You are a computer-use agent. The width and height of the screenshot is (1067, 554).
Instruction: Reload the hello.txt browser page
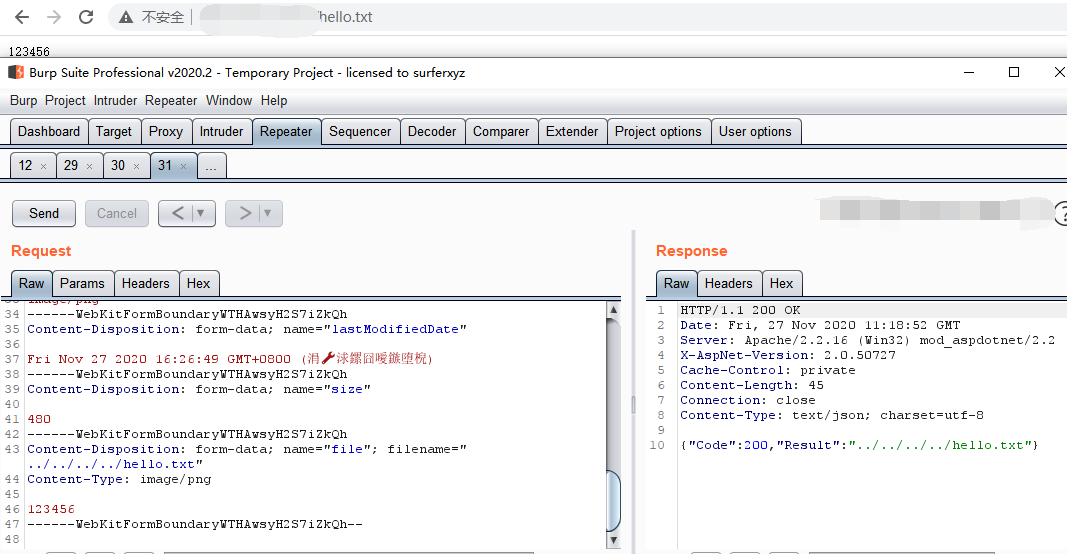(x=86, y=17)
